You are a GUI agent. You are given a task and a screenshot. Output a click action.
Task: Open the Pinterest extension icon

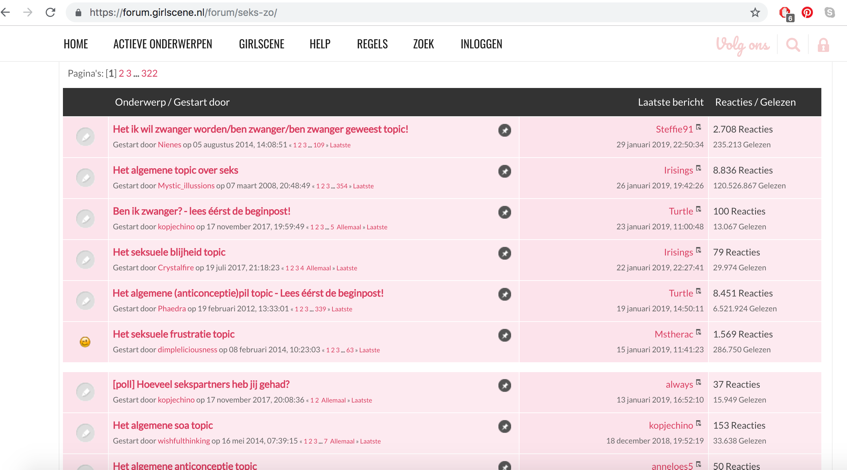807,13
